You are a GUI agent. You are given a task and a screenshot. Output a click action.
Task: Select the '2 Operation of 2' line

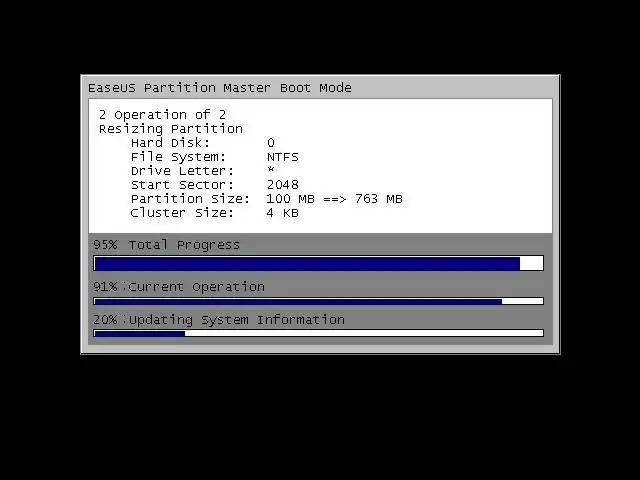[162, 115]
